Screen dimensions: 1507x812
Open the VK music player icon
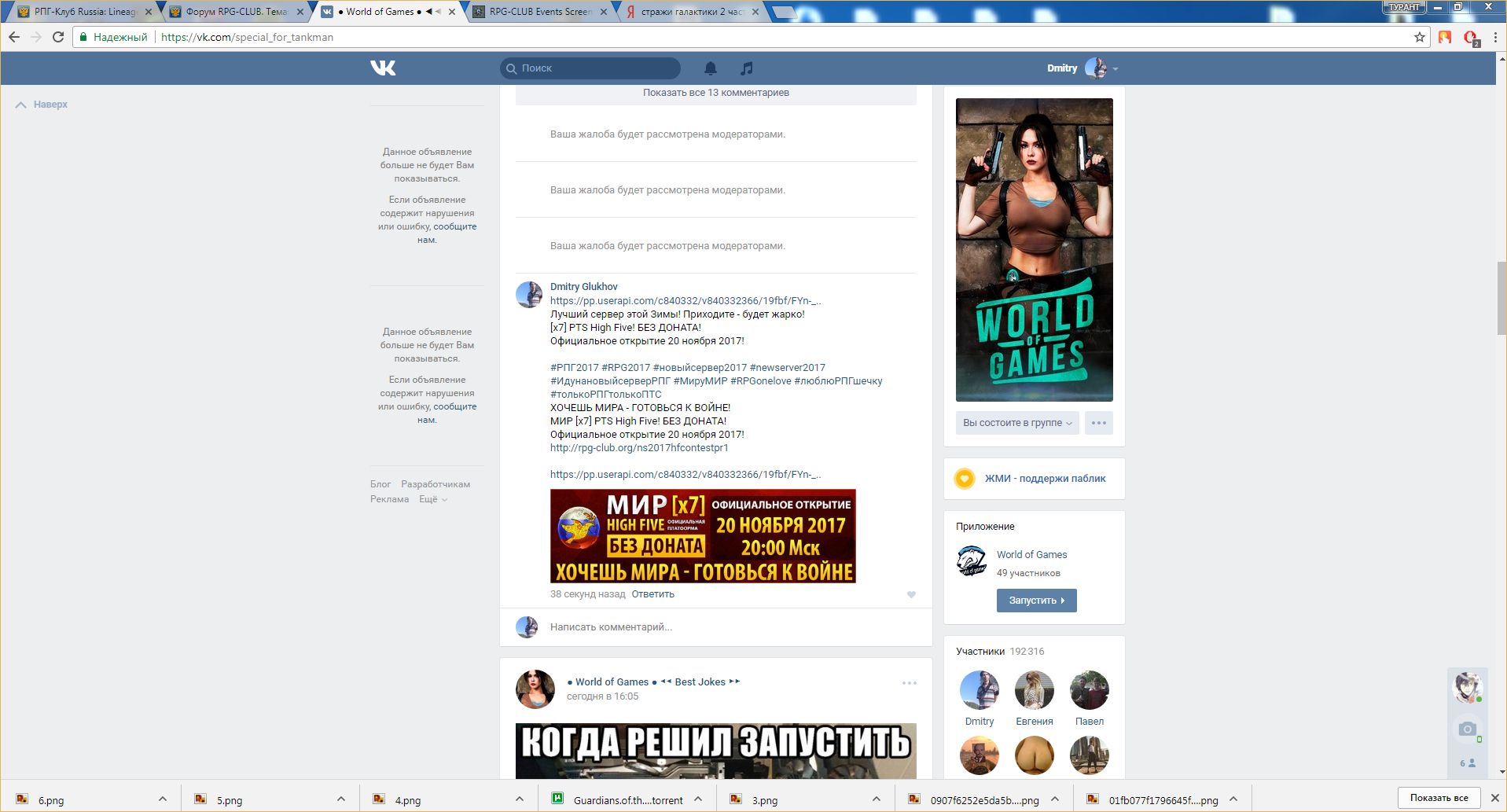(747, 68)
